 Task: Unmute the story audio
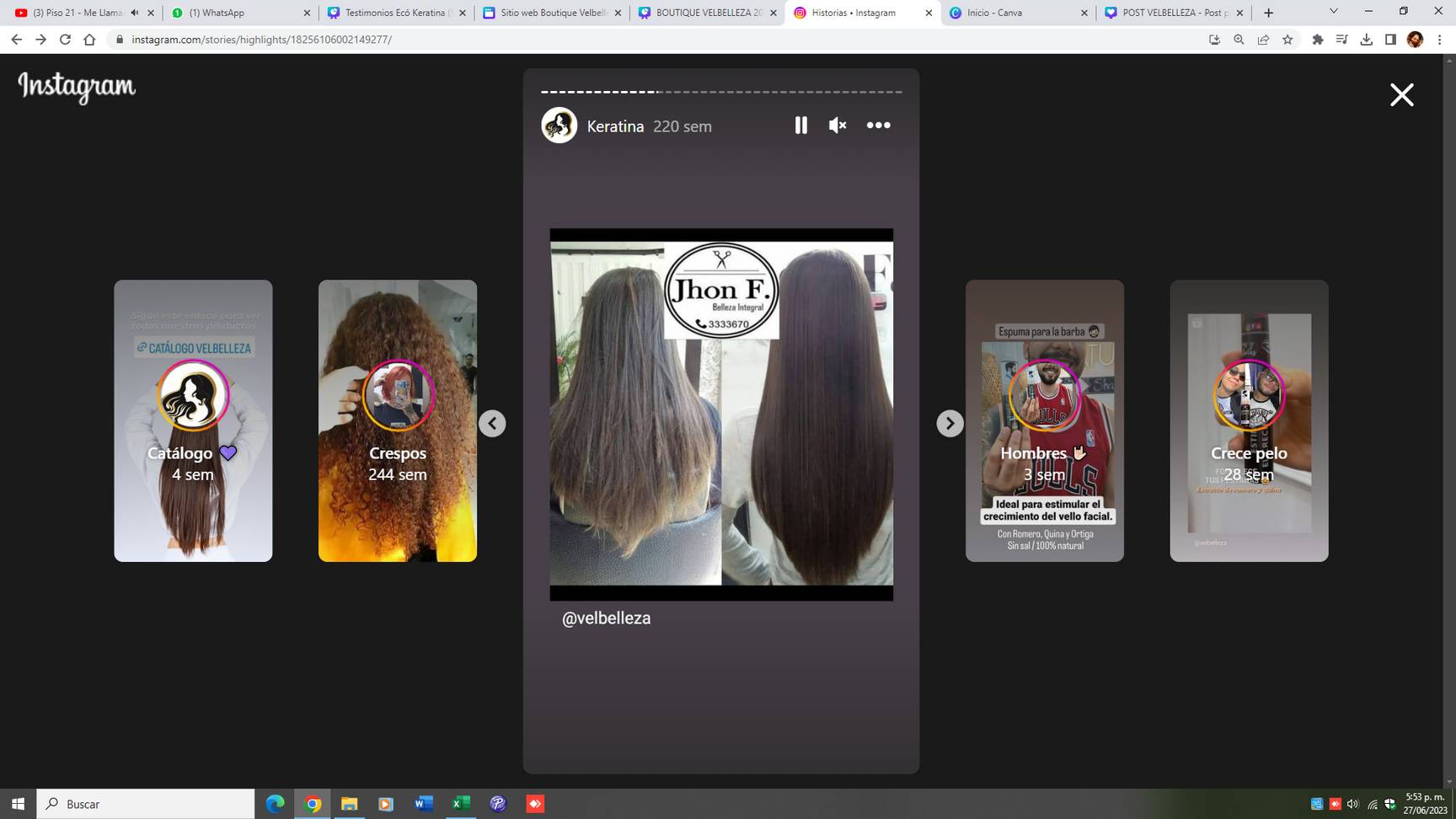point(837,126)
